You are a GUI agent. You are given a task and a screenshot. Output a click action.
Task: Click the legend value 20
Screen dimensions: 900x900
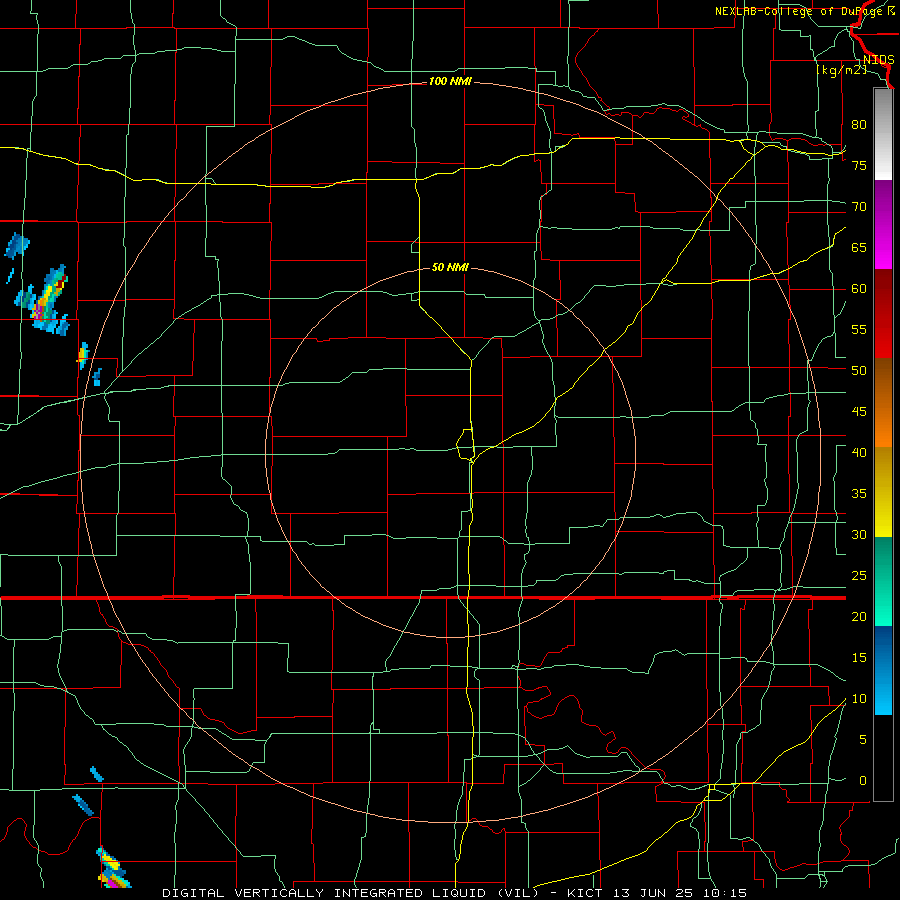859,616
